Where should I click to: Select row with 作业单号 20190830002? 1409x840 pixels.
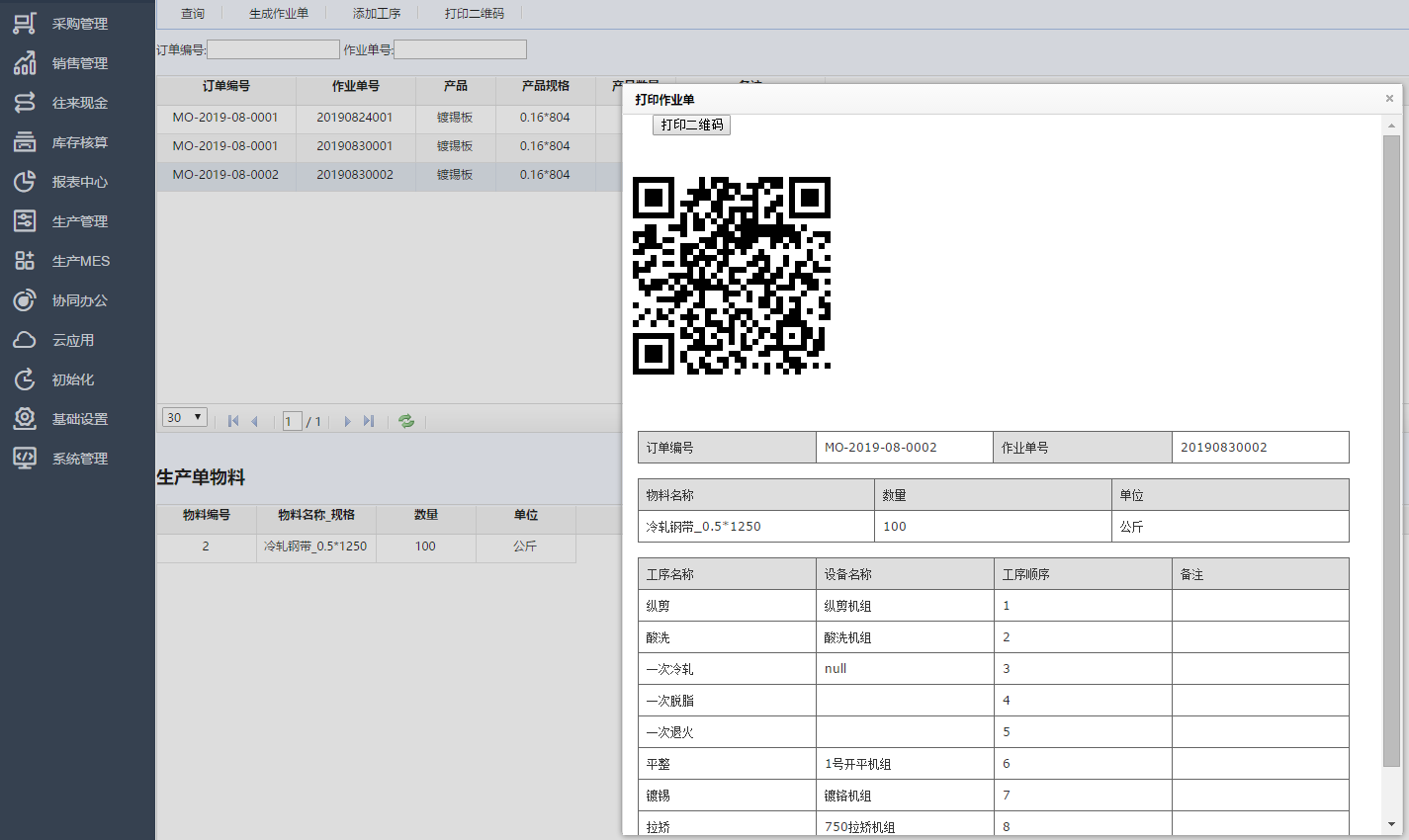[390, 175]
